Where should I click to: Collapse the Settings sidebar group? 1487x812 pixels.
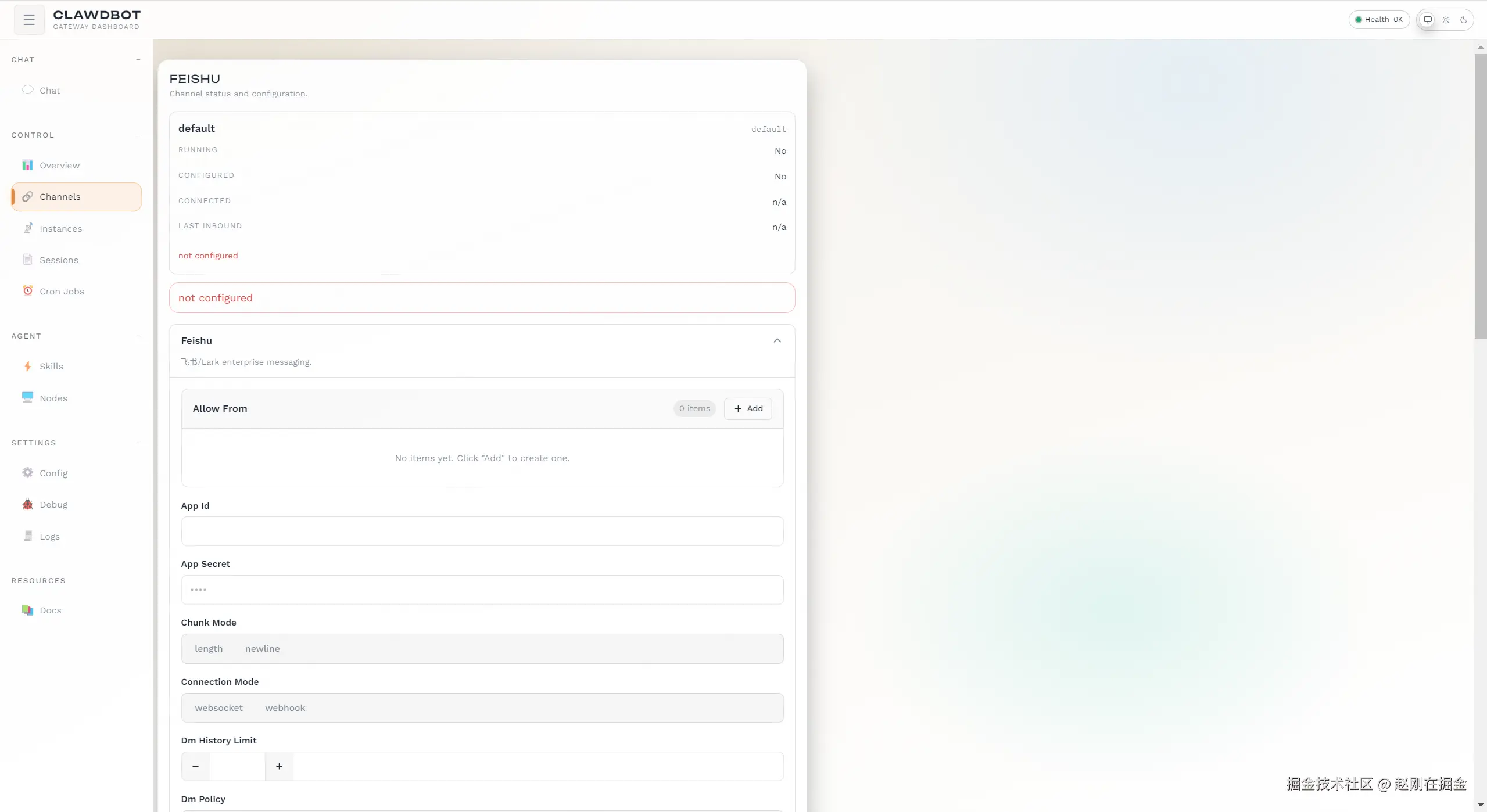pos(138,443)
